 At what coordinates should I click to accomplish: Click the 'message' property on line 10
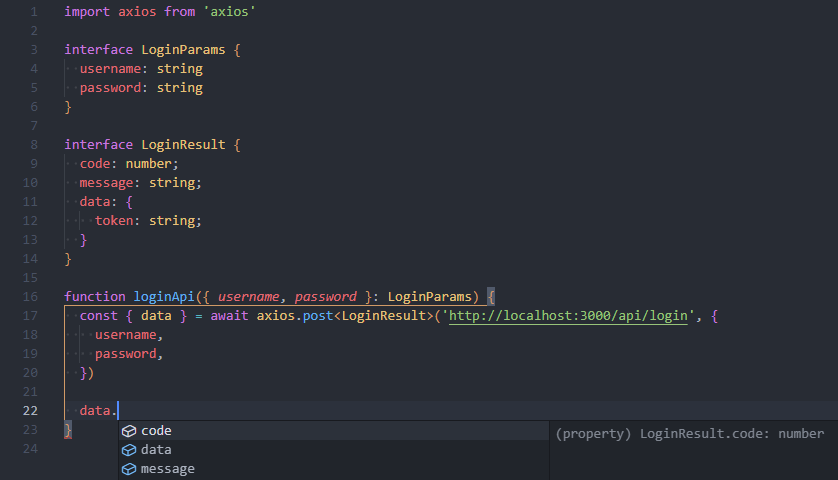pos(106,183)
